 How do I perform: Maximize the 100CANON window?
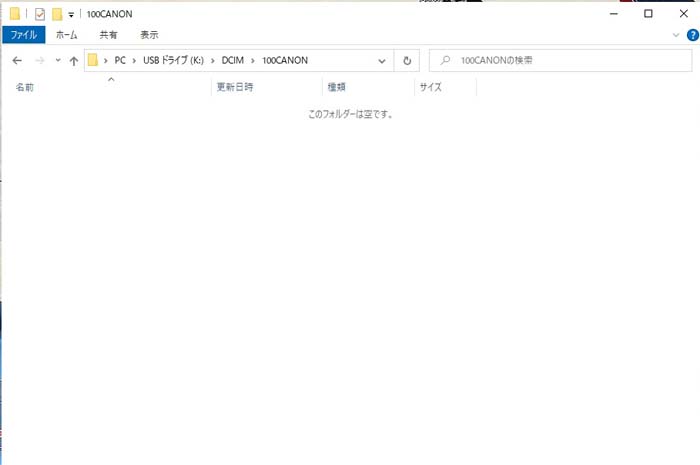648,14
